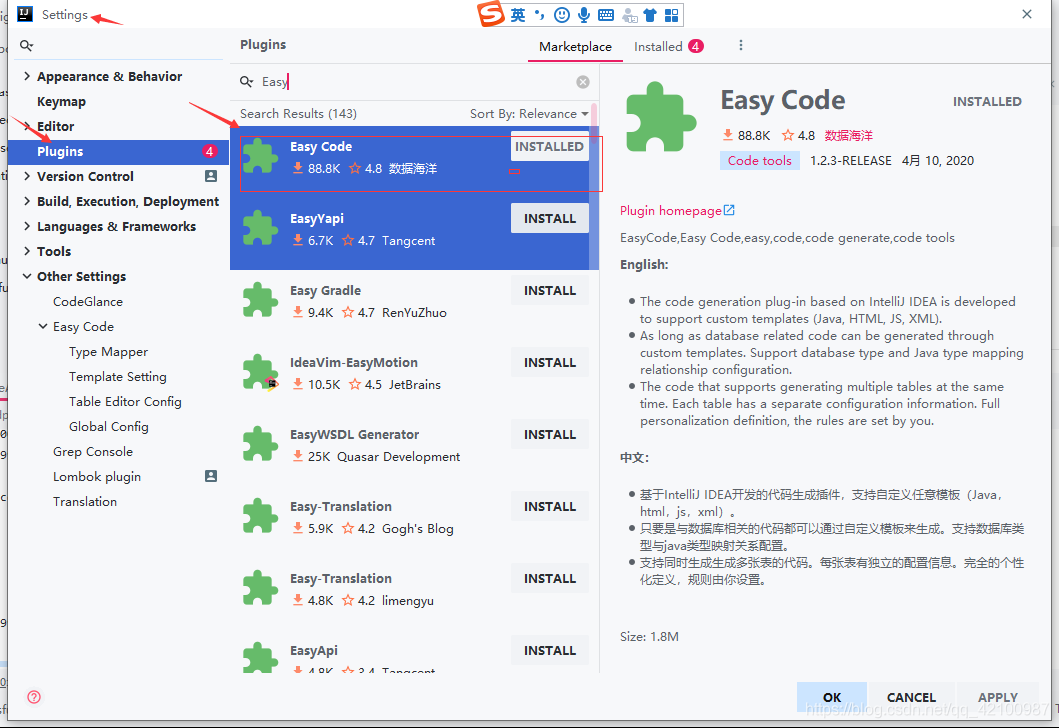Click the Sogou punctuation toggle icon
The height and width of the screenshot is (728, 1059).
pyautogui.click(x=539, y=14)
